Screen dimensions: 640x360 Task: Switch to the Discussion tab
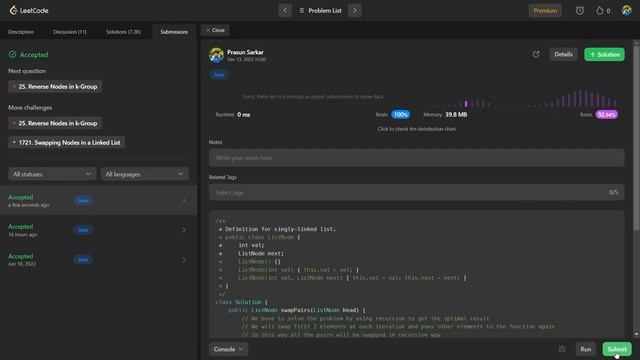[x=70, y=32]
